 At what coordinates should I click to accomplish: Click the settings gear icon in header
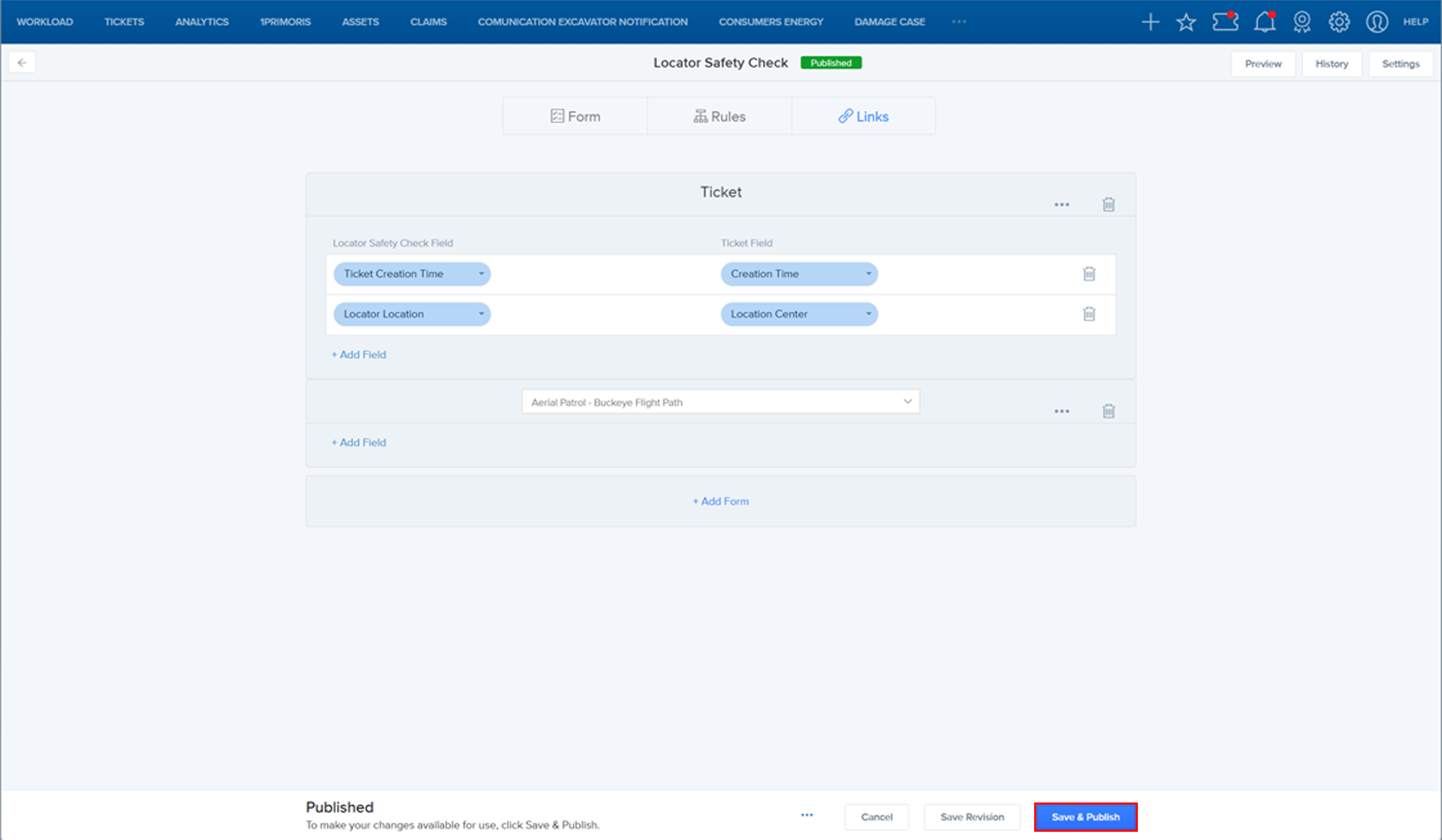pyautogui.click(x=1339, y=22)
